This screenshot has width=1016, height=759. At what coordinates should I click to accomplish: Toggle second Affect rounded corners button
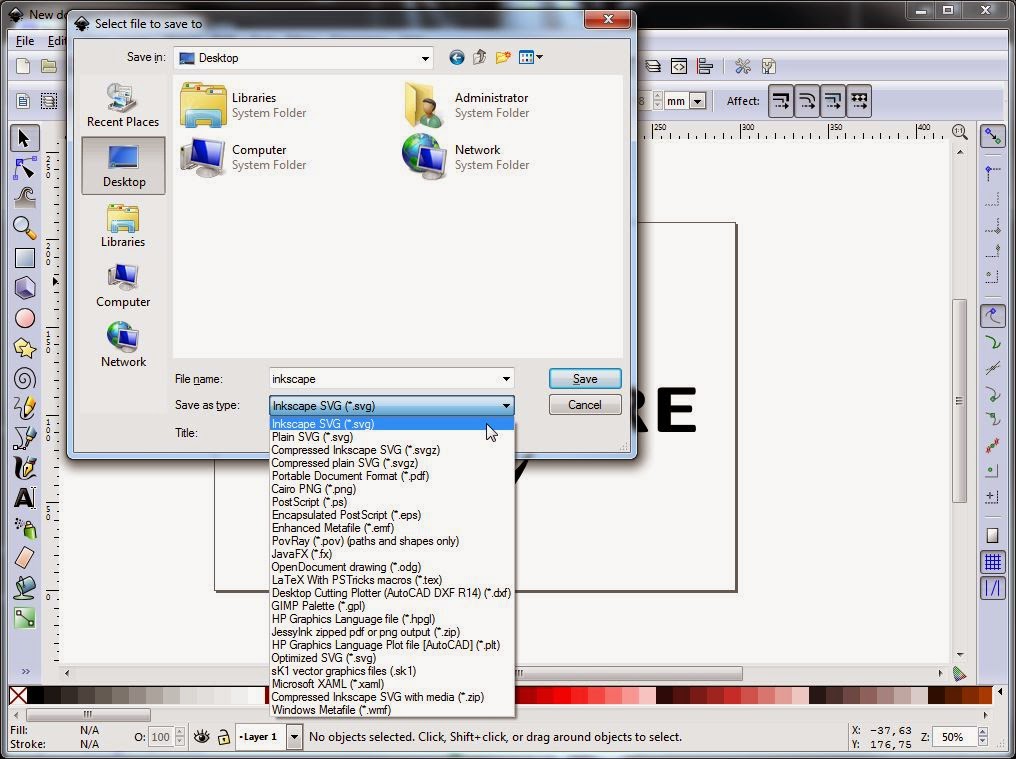pos(807,101)
